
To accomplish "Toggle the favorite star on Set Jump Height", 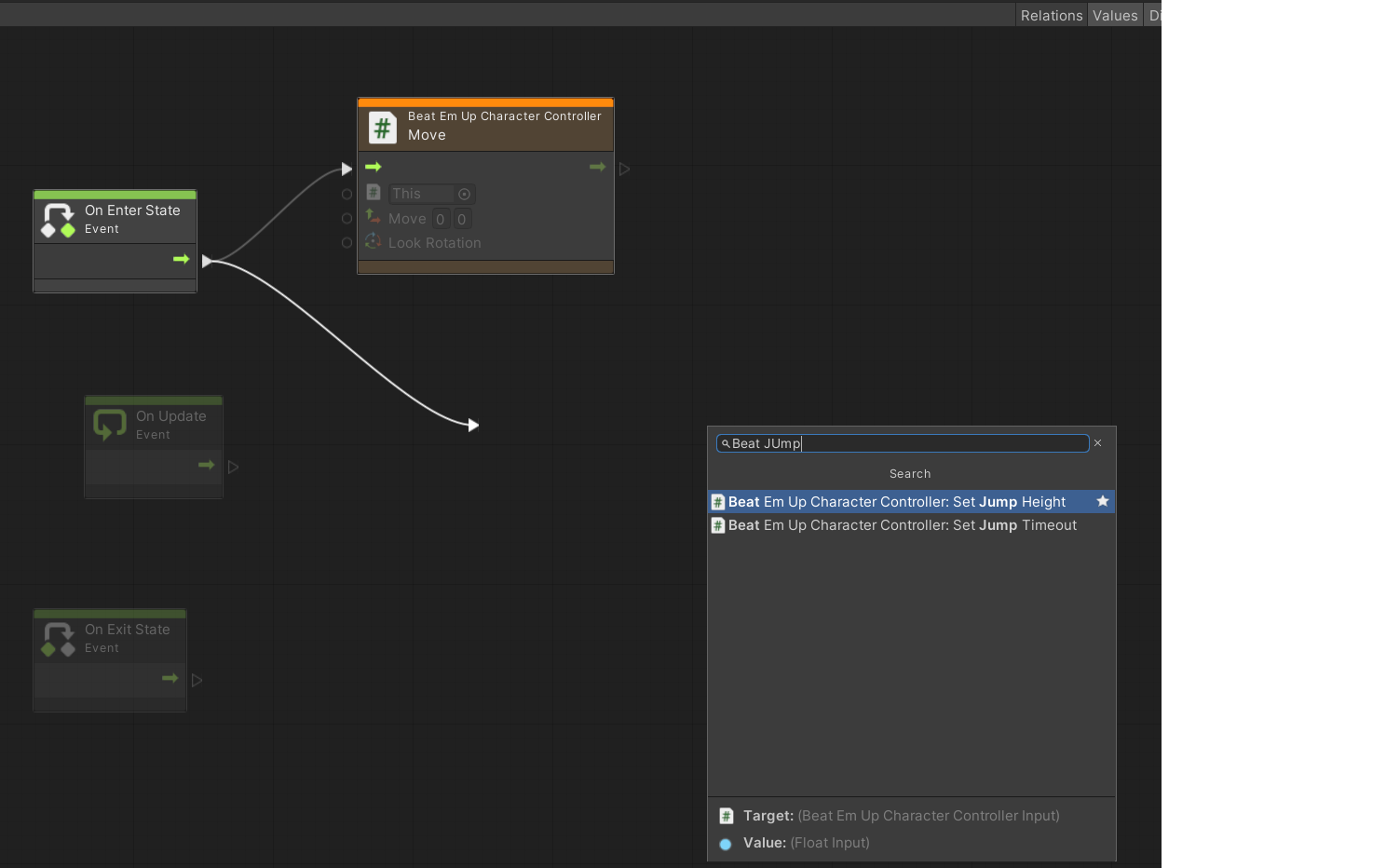I will [1103, 501].
